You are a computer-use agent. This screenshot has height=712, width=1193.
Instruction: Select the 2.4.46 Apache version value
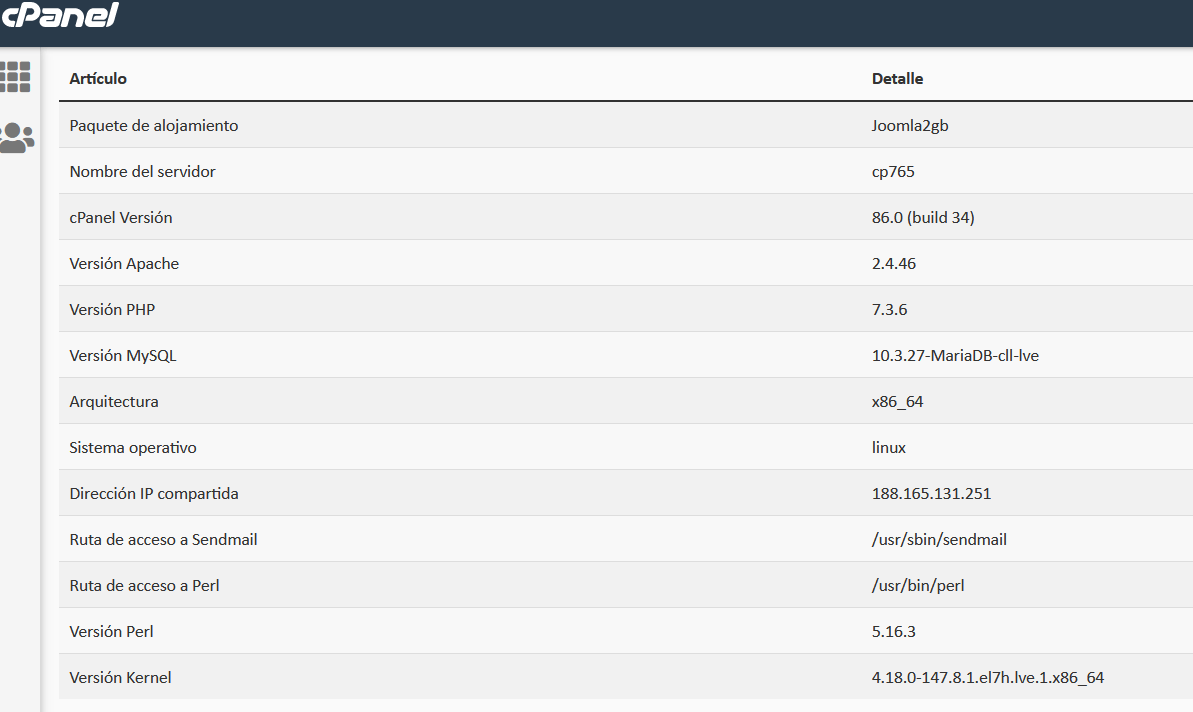(894, 264)
